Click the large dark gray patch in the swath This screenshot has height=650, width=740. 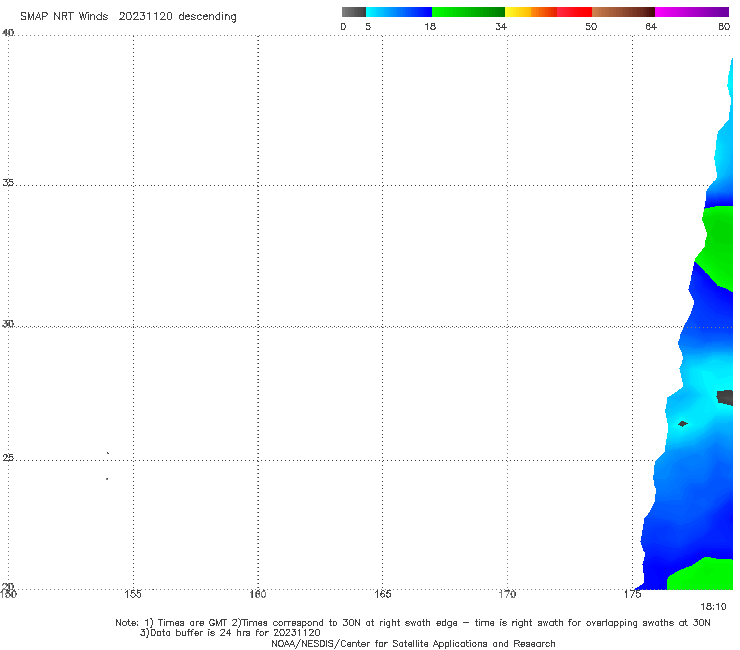click(x=725, y=397)
